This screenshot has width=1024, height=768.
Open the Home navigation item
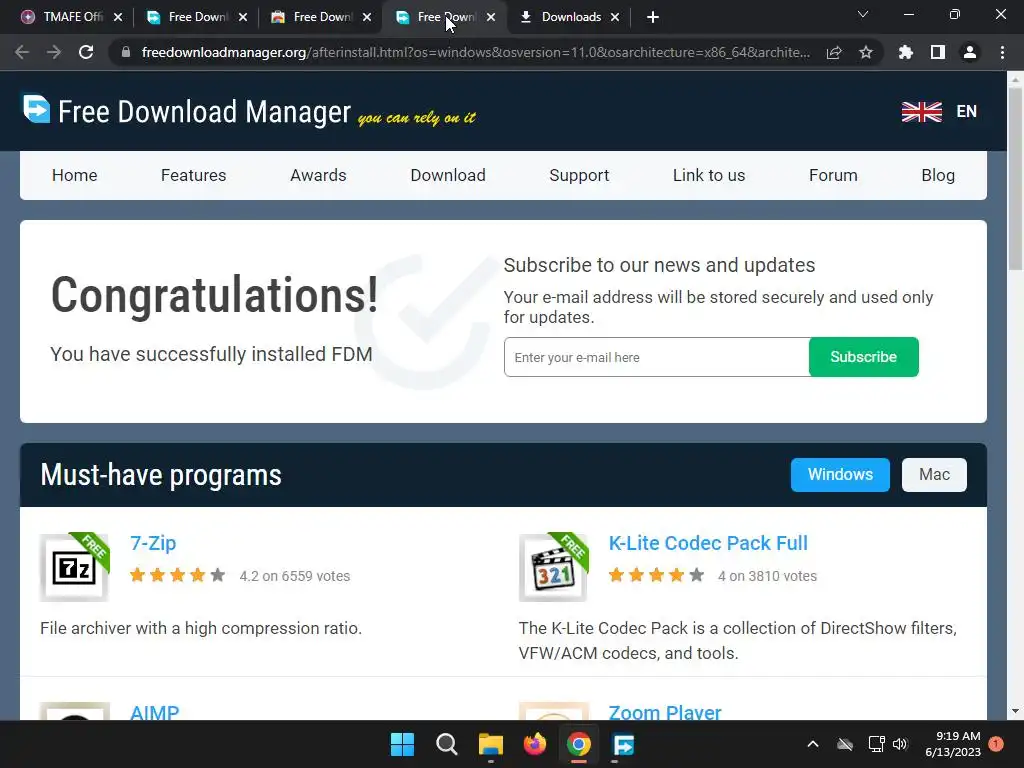pos(74,175)
